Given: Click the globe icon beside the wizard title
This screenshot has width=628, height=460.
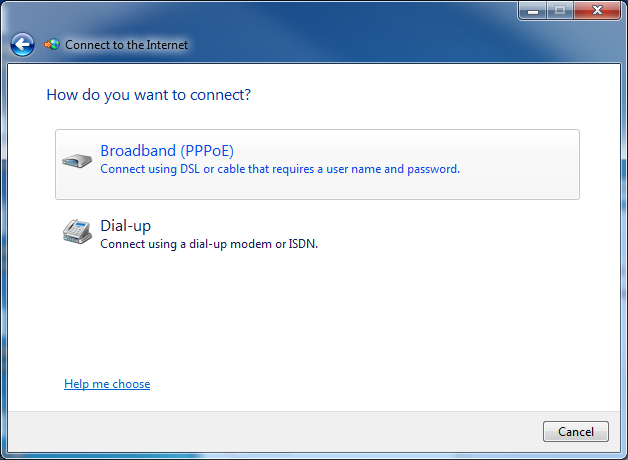Looking at the screenshot, I should click(x=52, y=44).
